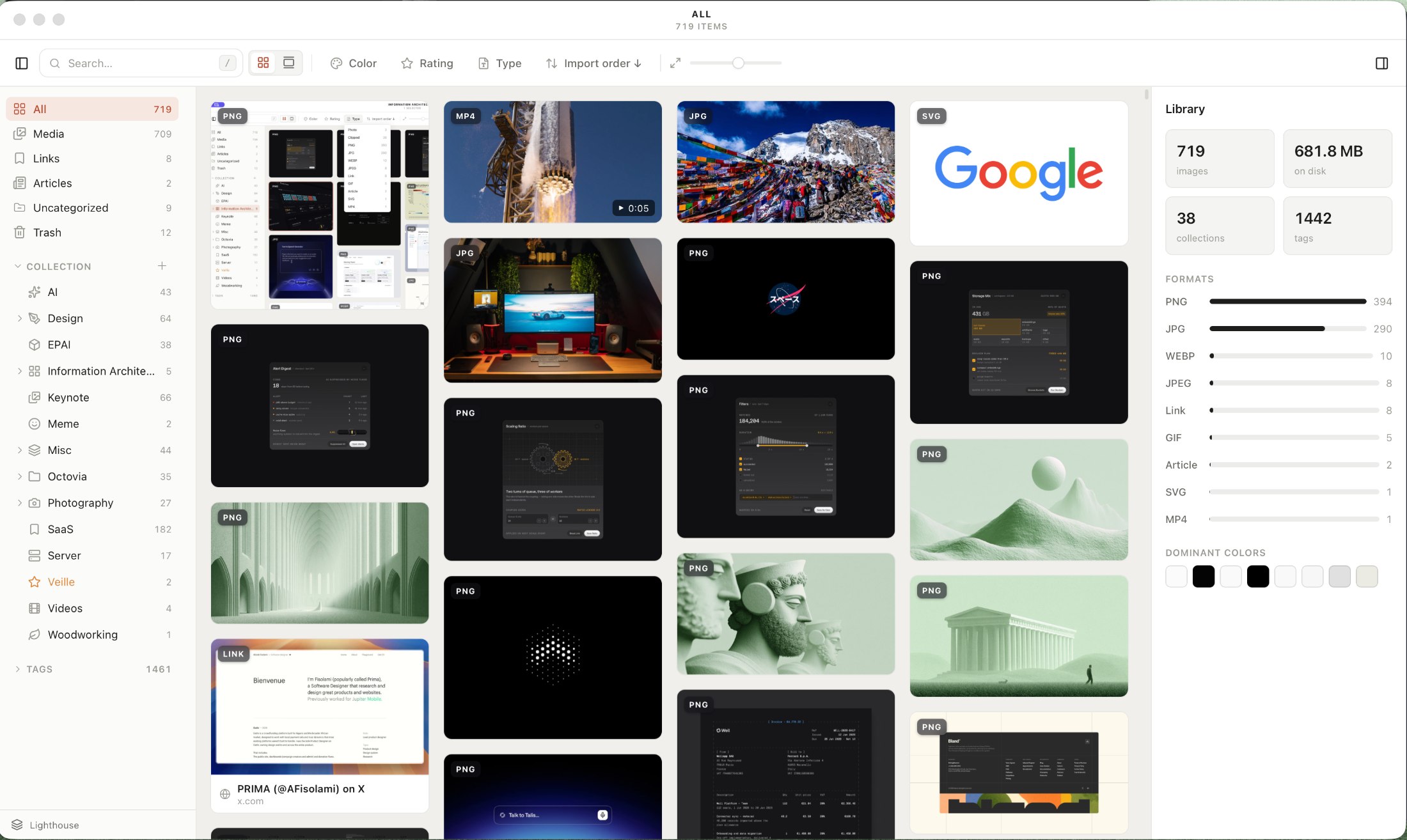Open the SaaS bookmark icon
The width and height of the screenshot is (1407, 840).
coord(35,529)
